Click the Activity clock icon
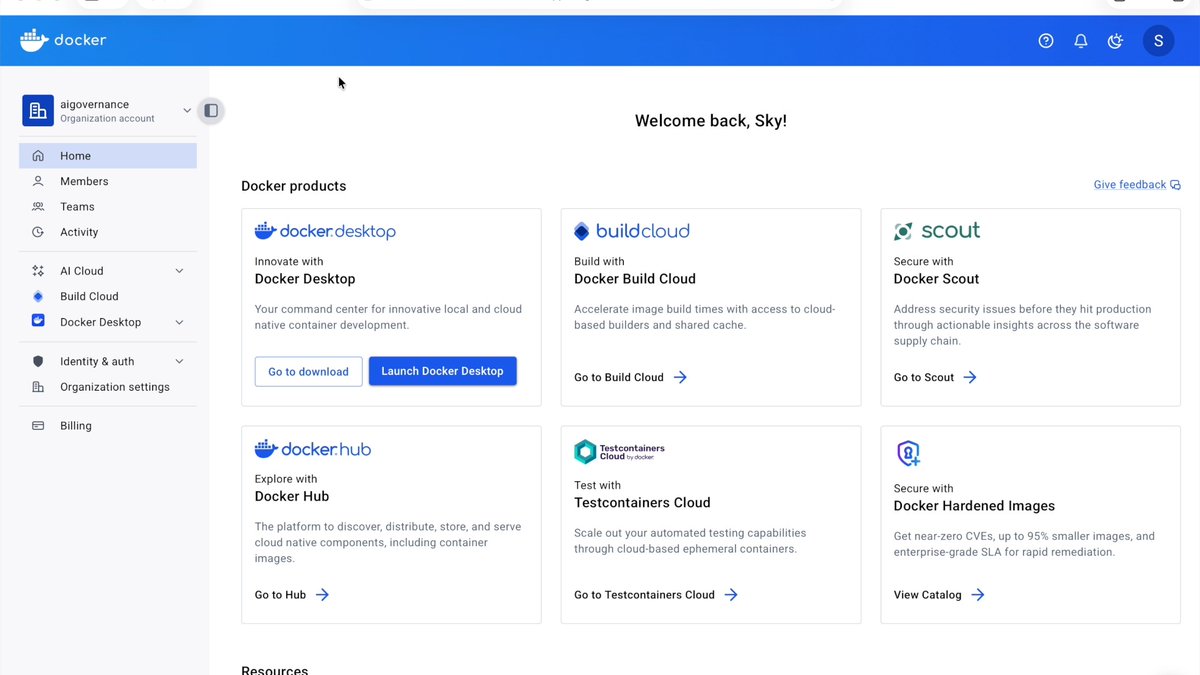This screenshot has width=1200, height=675. [x=38, y=232]
